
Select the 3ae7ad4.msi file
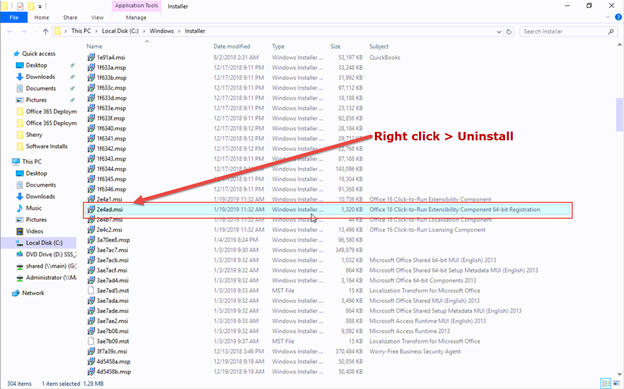(113, 281)
